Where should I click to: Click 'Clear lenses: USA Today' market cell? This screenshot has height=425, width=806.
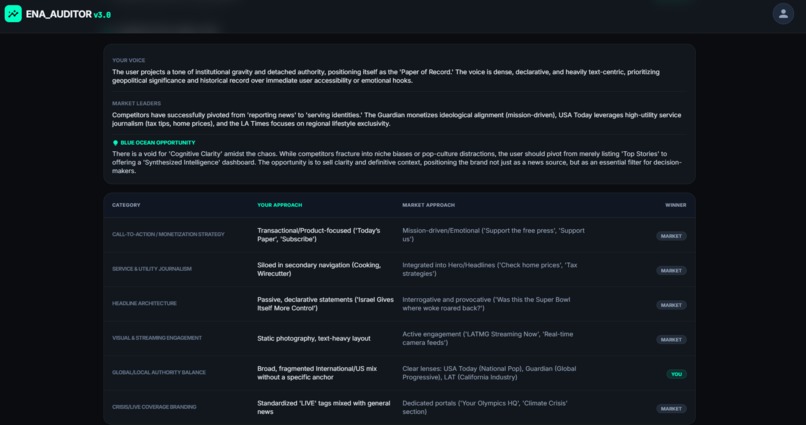click(x=489, y=373)
